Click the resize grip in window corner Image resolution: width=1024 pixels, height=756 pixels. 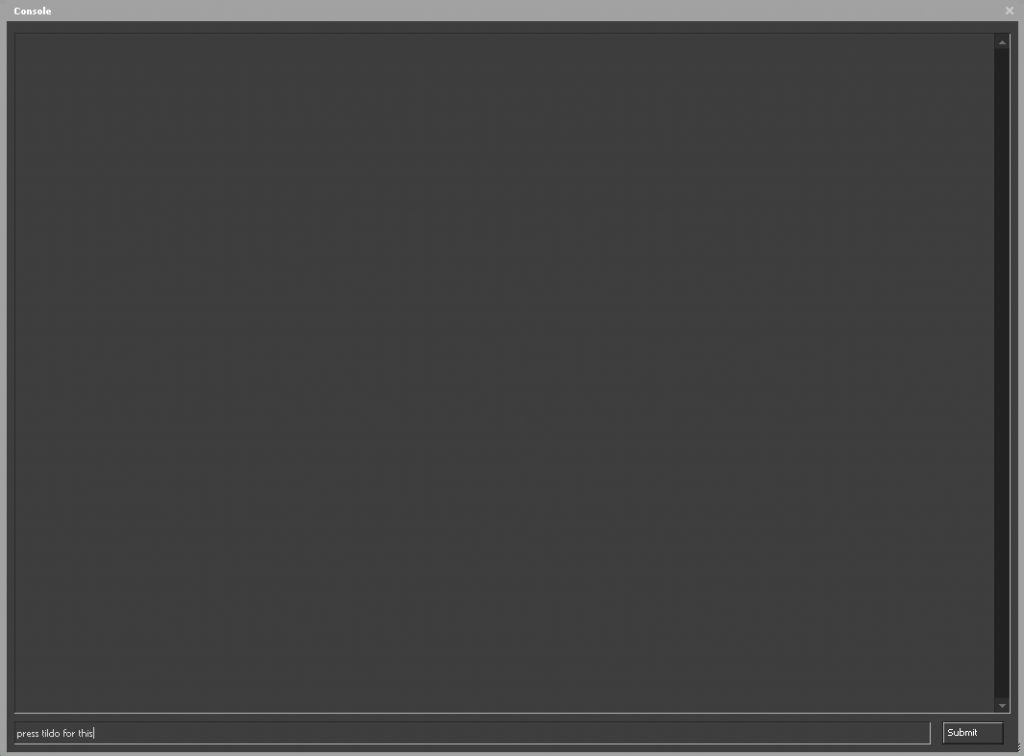1018,748
